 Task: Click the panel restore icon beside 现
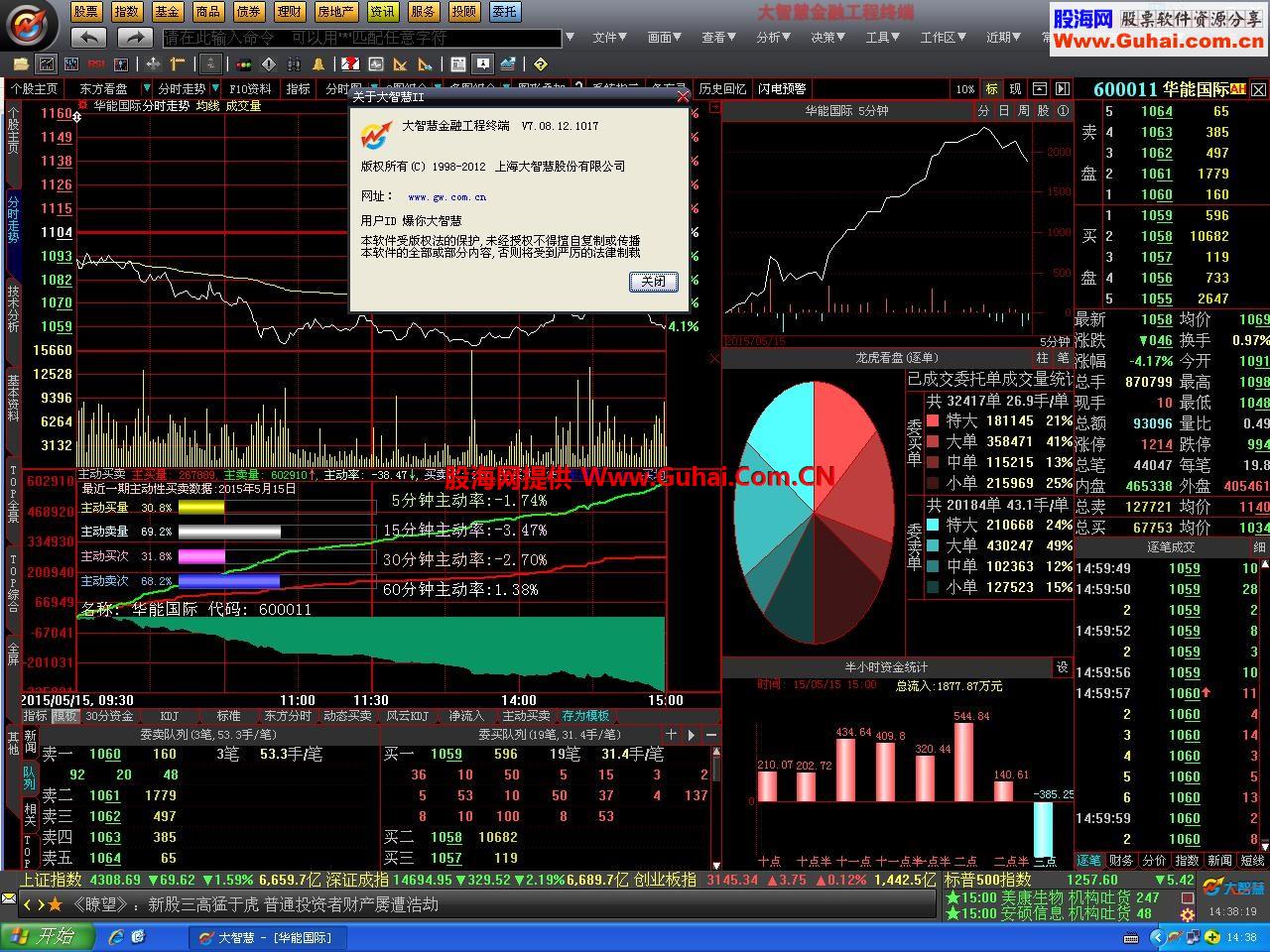(1039, 89)
